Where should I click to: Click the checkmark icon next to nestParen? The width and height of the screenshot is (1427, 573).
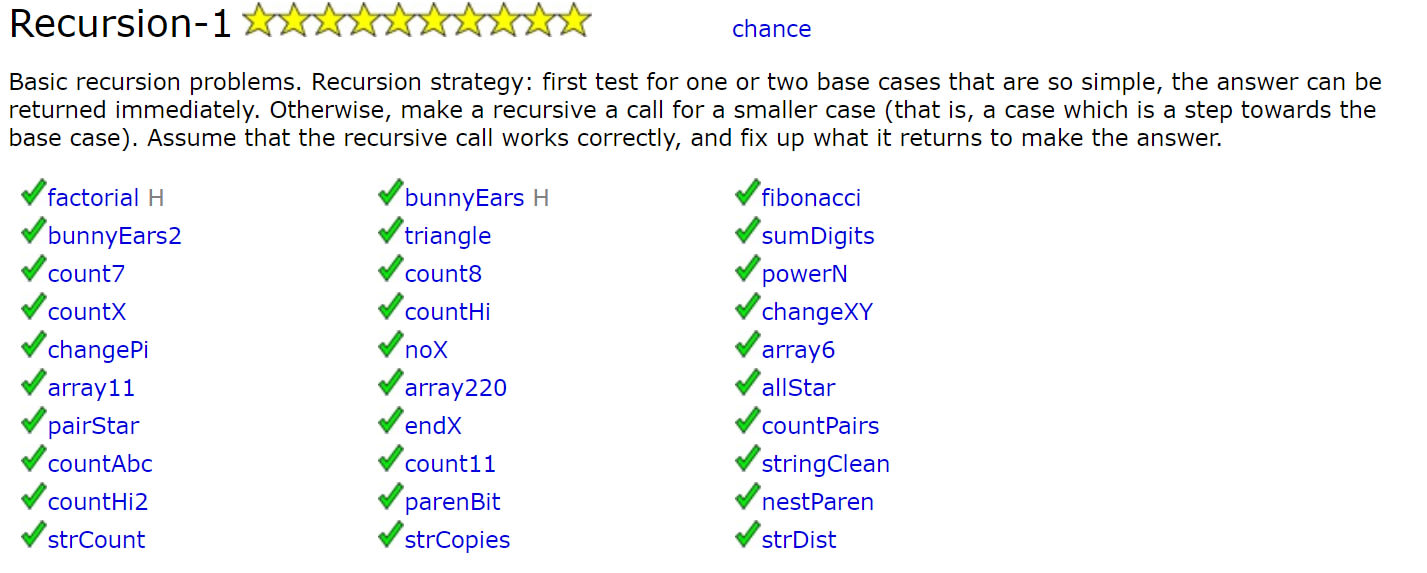[x=747, y=498]
